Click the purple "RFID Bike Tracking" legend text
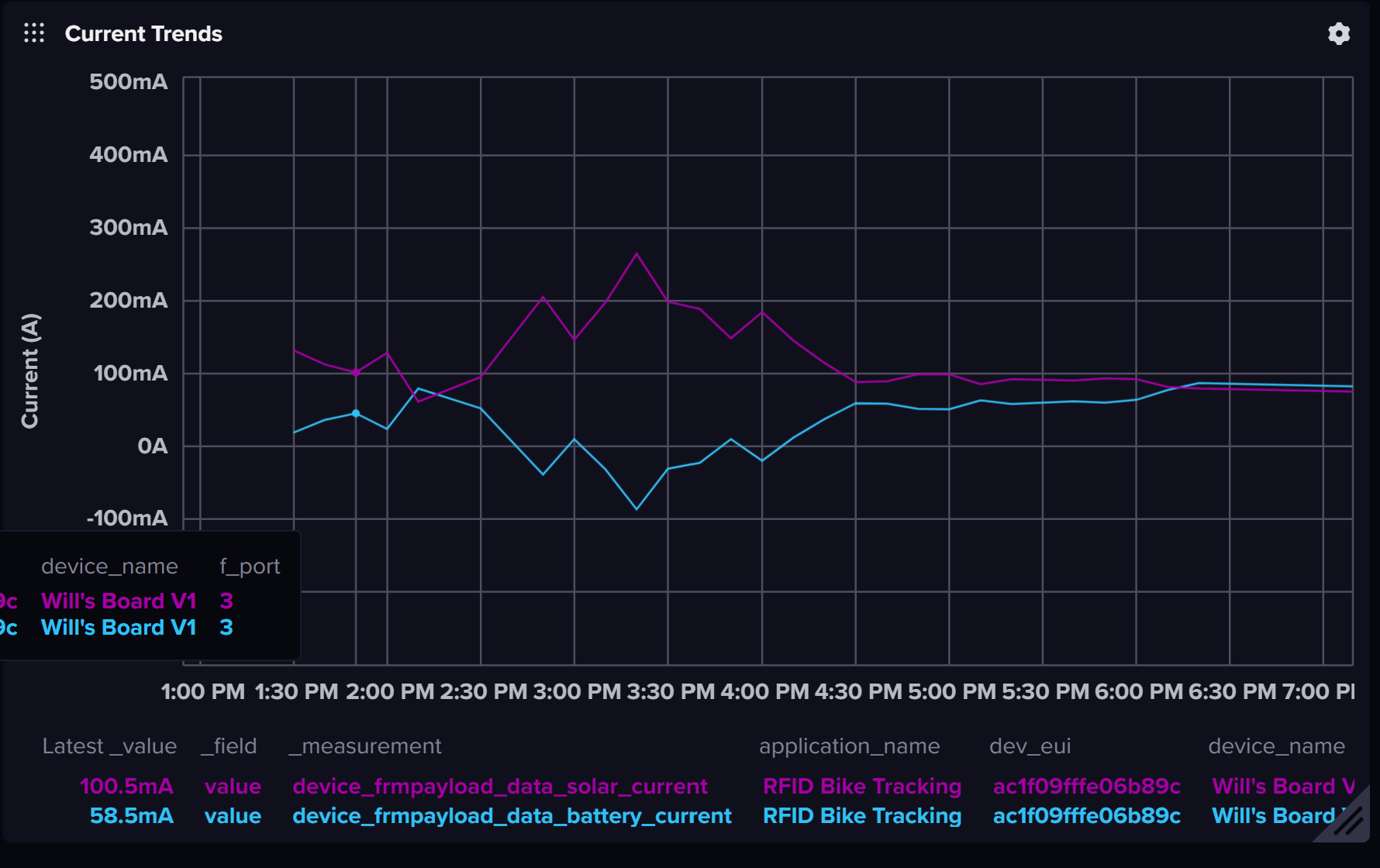Image resolution: width=1380 pixels, height=868 pixels. (861, 786)
